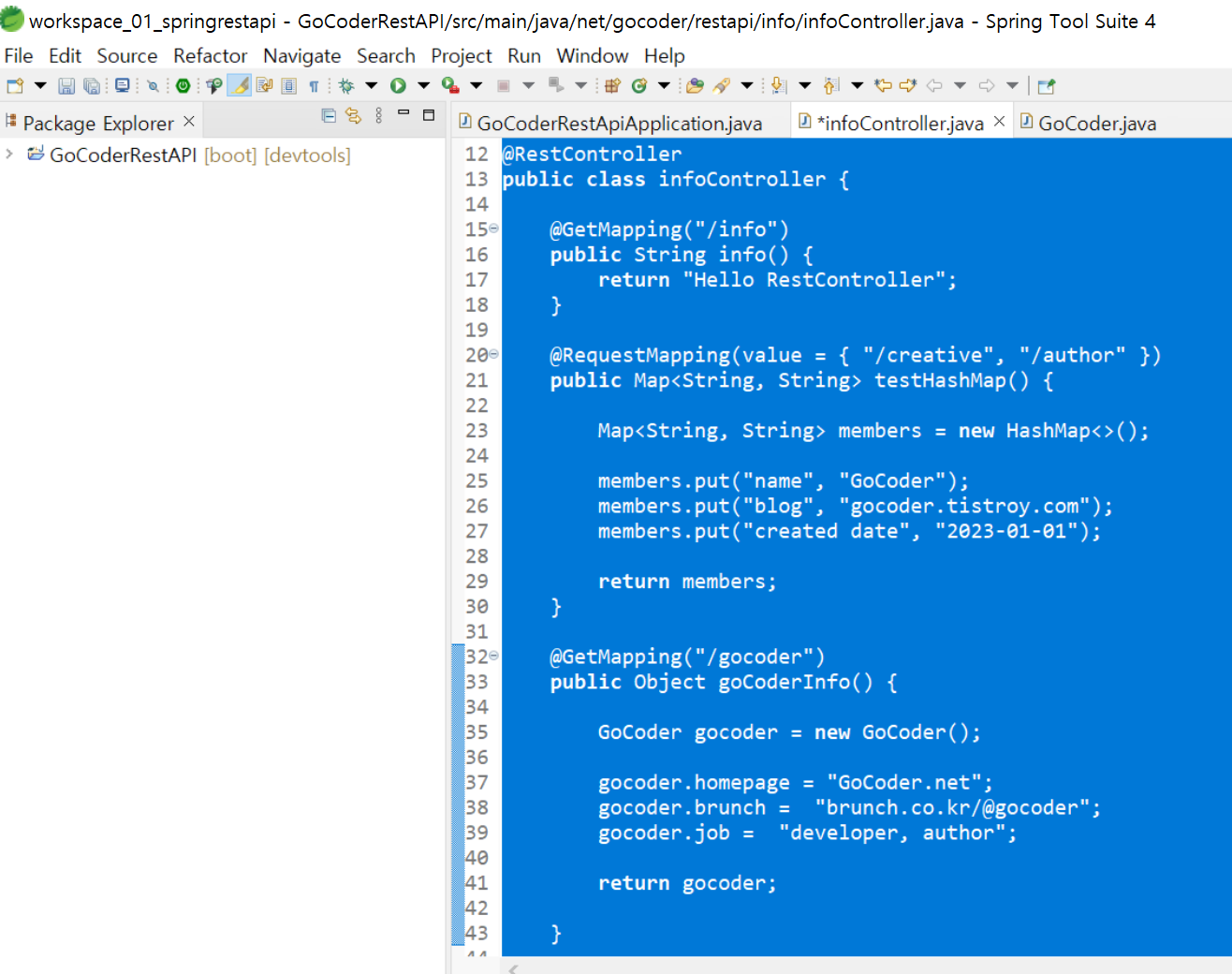Toggle Mark Occurrences highlighter

pyautogui.click(x=240, y=86)
